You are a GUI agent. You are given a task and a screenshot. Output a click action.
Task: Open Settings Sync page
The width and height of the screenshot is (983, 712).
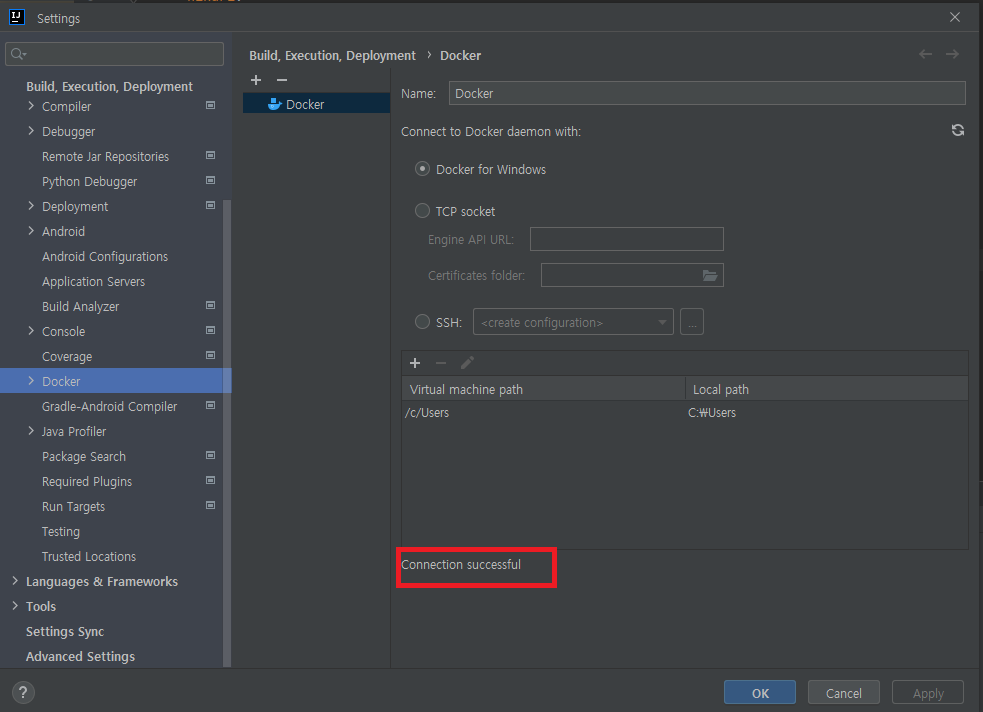point(65,632)
